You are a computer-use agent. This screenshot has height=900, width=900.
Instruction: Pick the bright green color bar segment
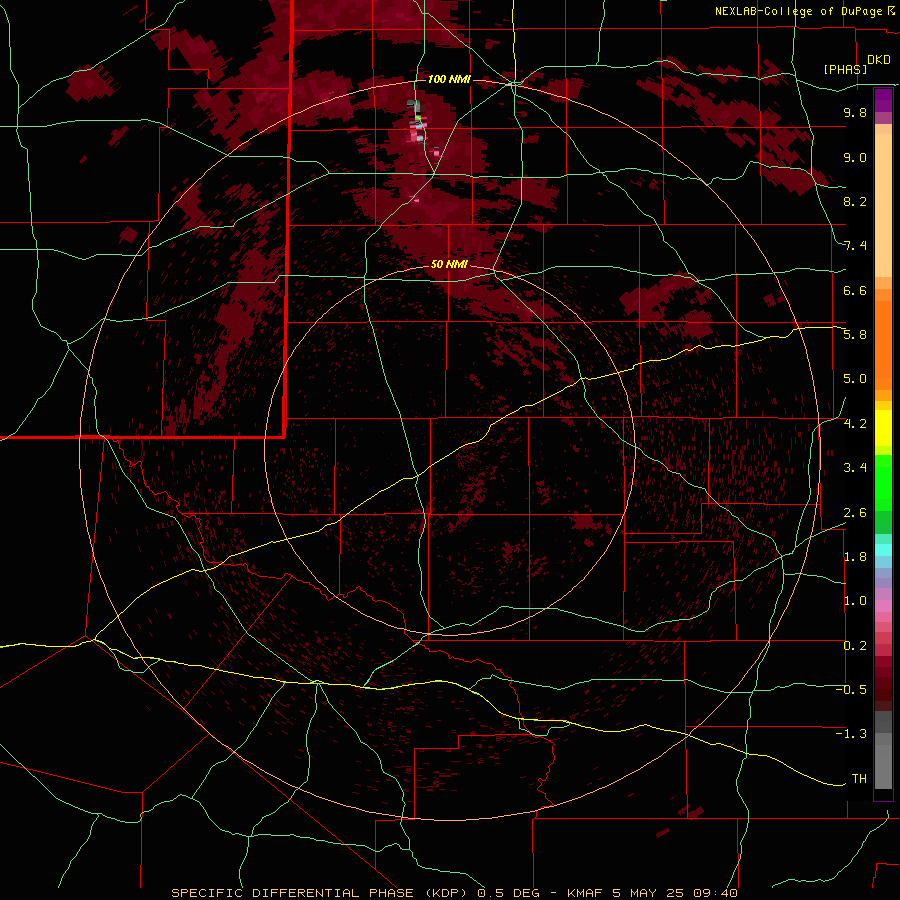pos(883,482)
